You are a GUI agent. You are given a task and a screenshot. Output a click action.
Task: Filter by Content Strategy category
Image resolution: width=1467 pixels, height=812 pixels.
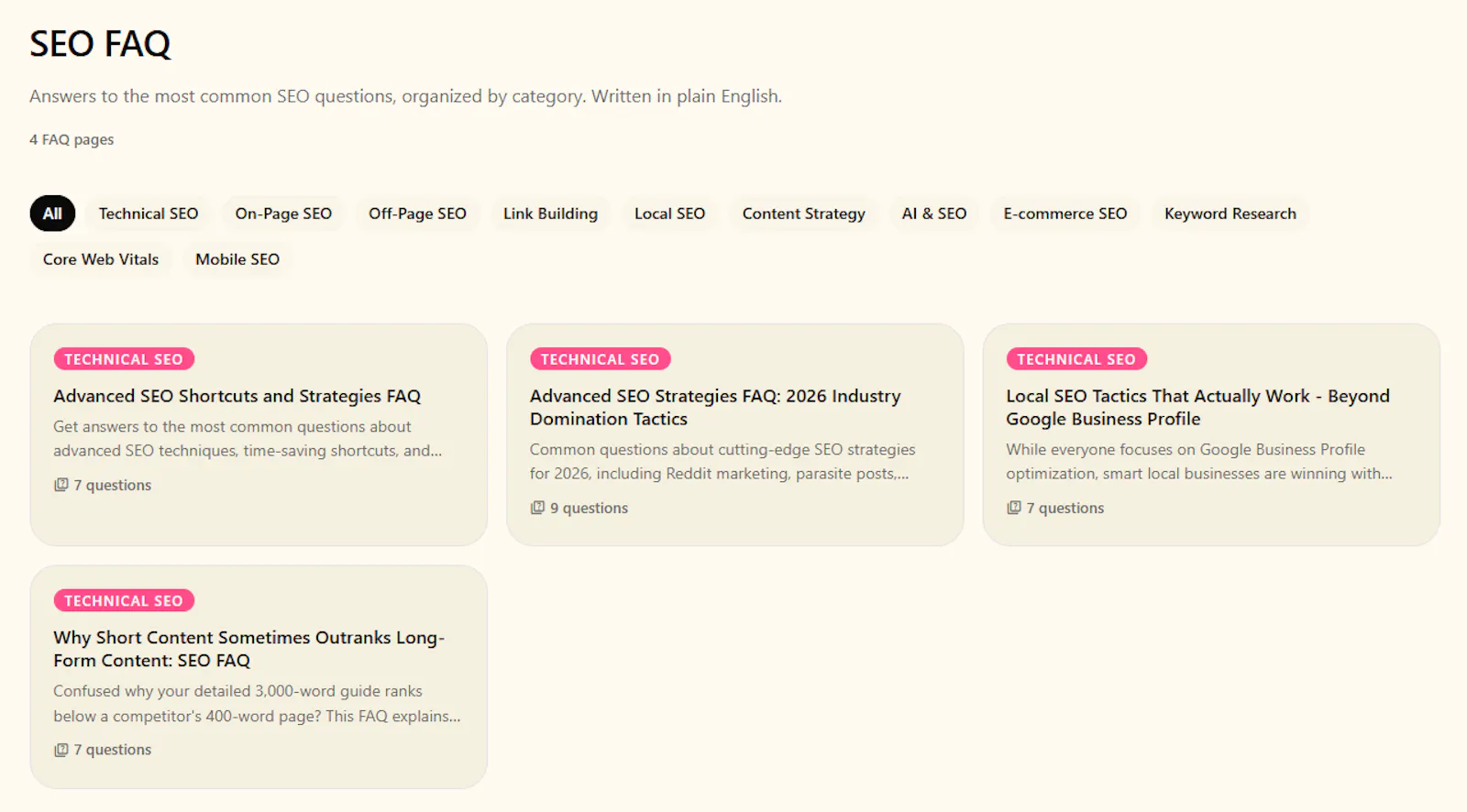pyautogui.click(x=803, y=214)
